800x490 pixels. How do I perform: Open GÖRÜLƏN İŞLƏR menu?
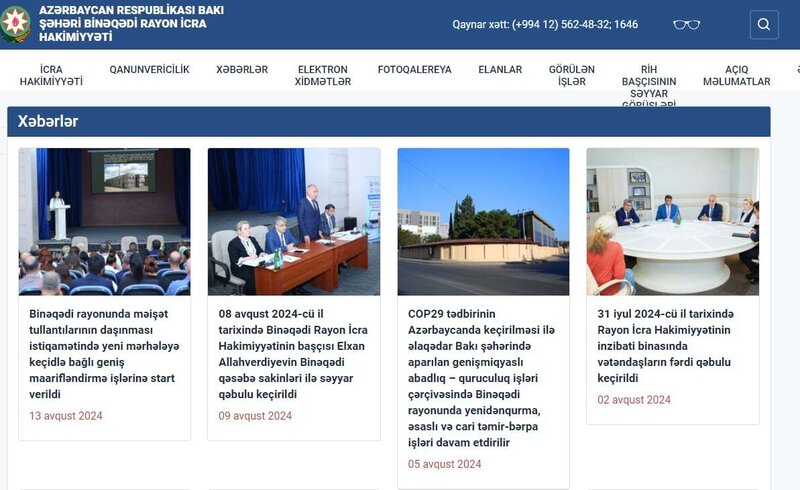(x=571, y=75)
